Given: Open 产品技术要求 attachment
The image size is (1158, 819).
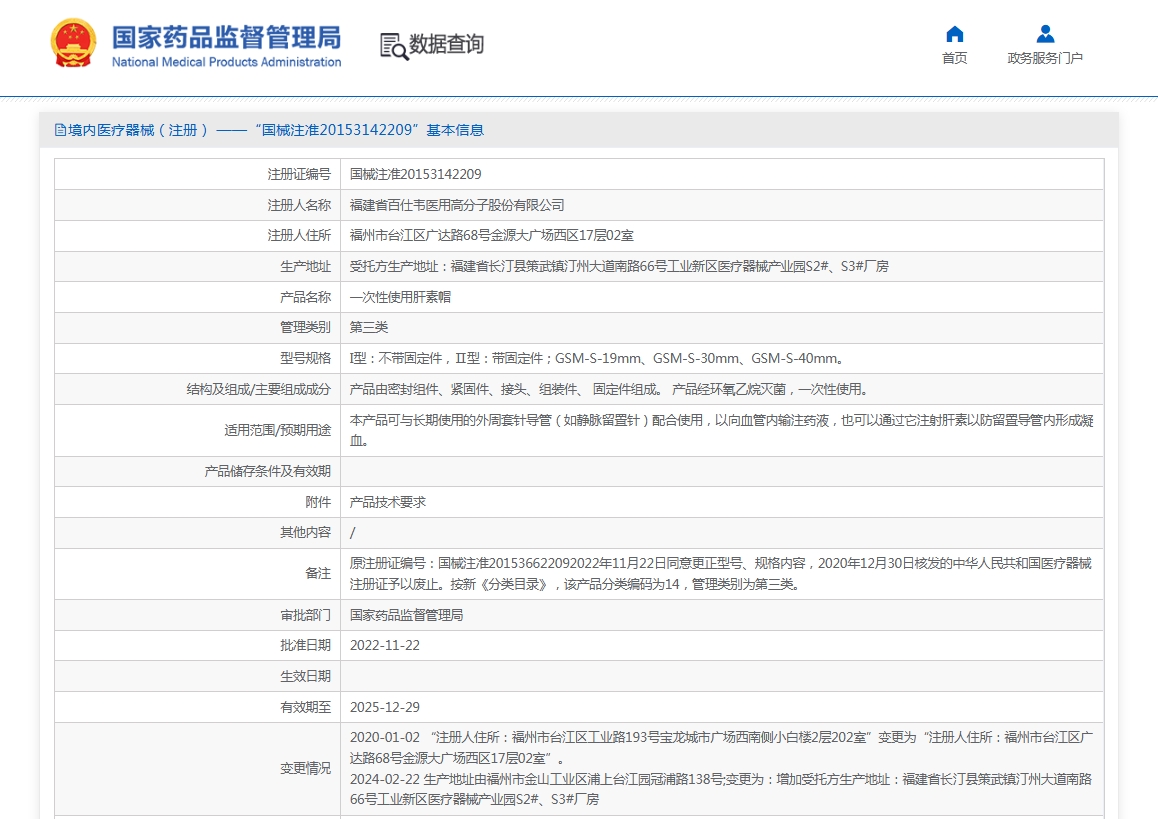Looking at the screenshot, I should [388, 502].
